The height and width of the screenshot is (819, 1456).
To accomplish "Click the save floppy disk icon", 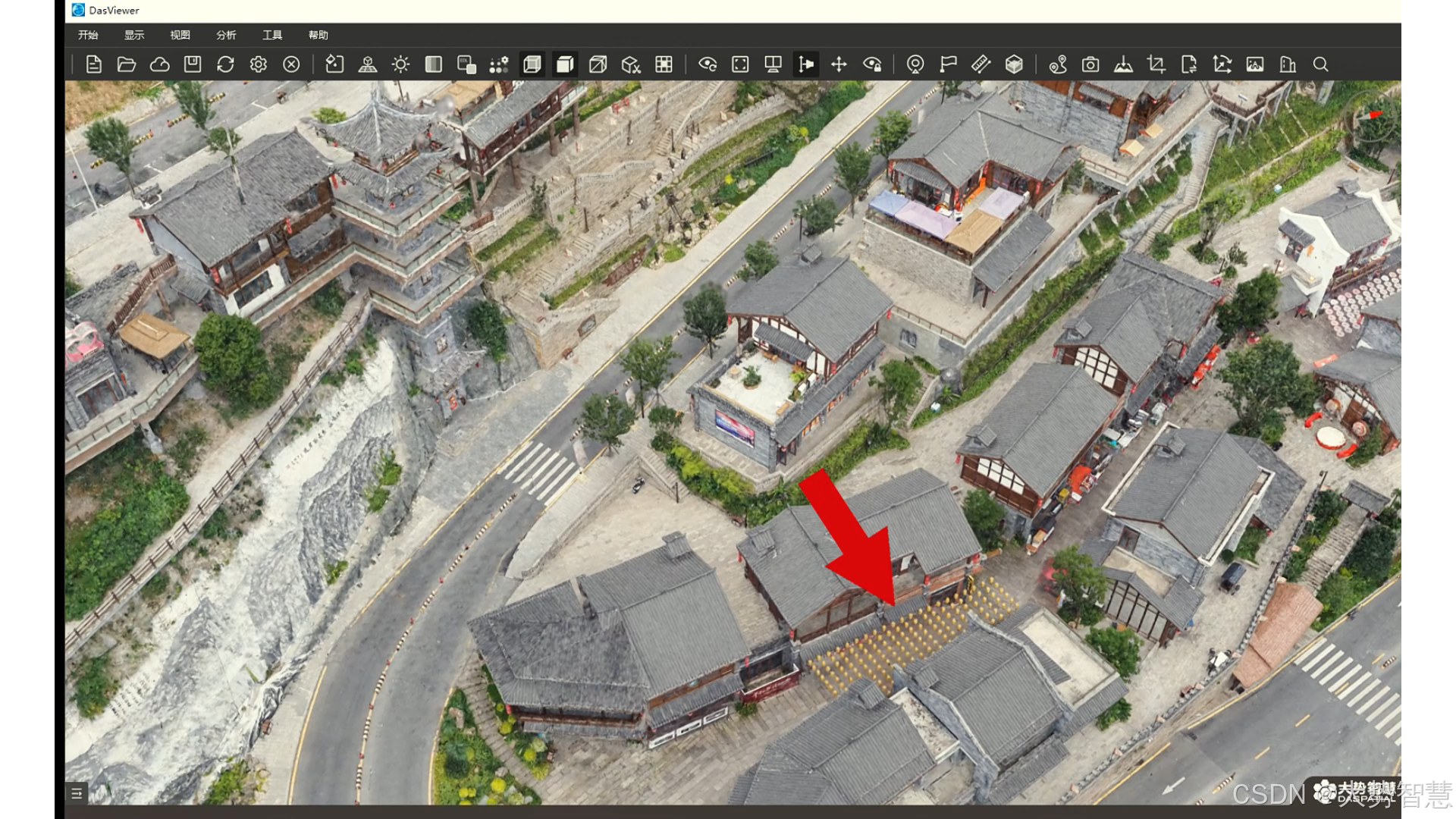I will point(193,64).
